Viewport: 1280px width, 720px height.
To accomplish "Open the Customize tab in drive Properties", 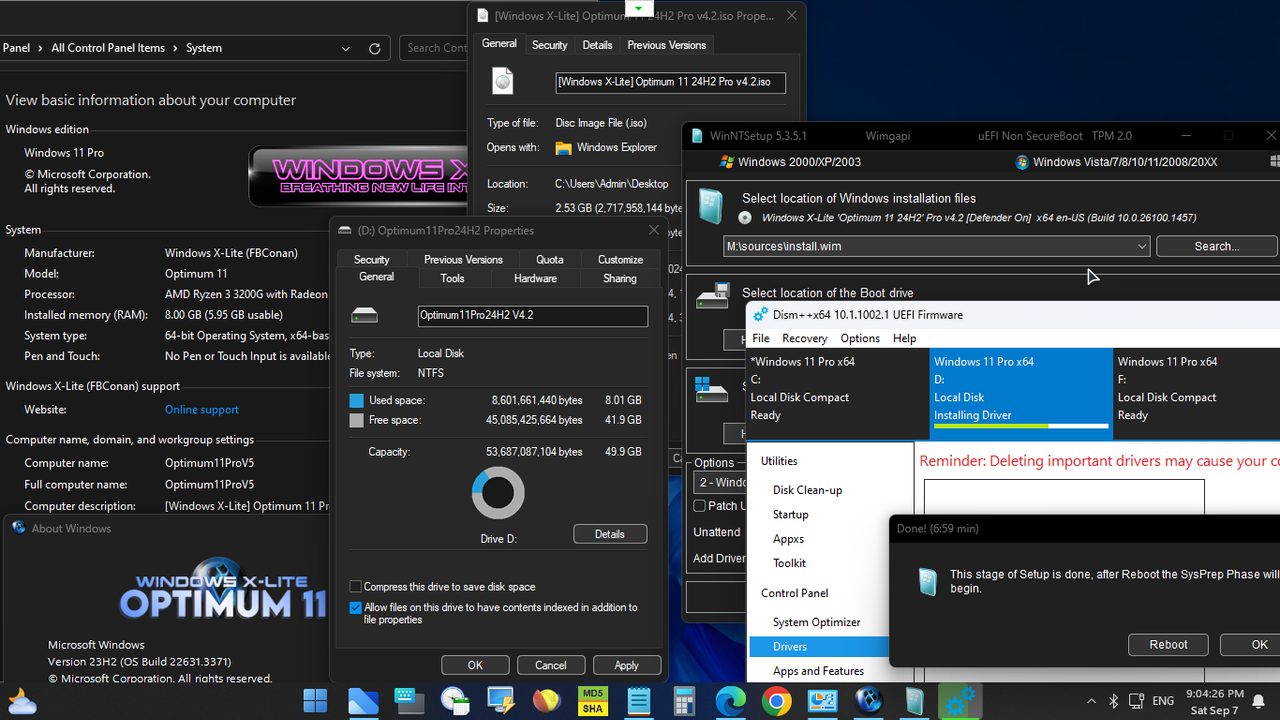I will 620,259.
